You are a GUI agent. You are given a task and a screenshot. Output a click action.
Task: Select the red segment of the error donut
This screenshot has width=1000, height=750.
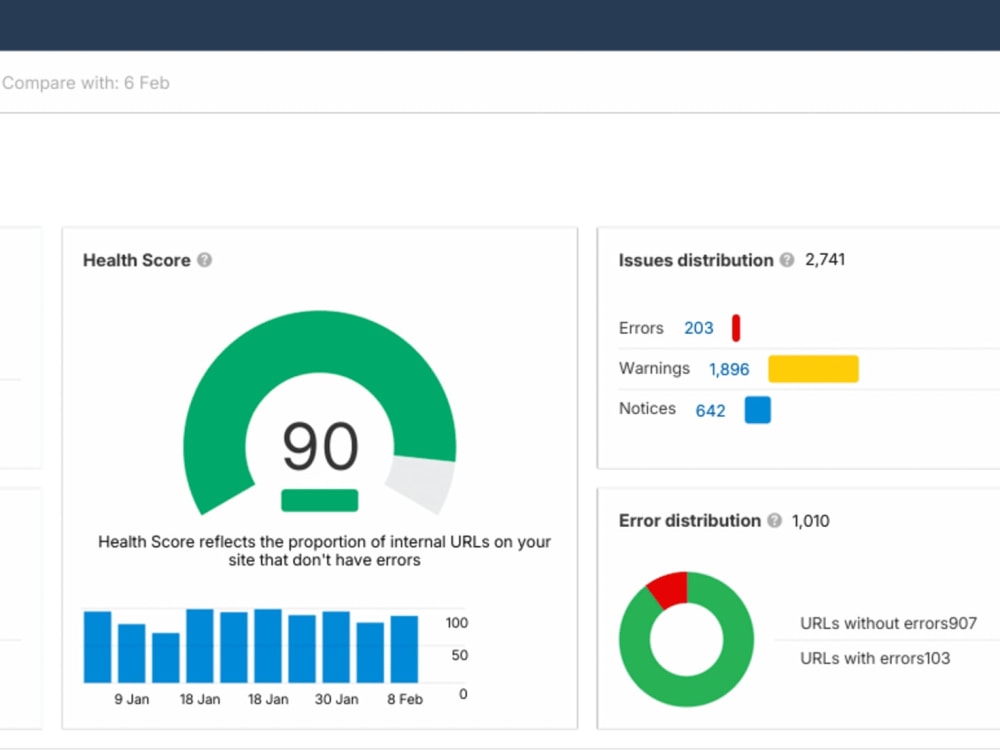click(x=671, y=589)
